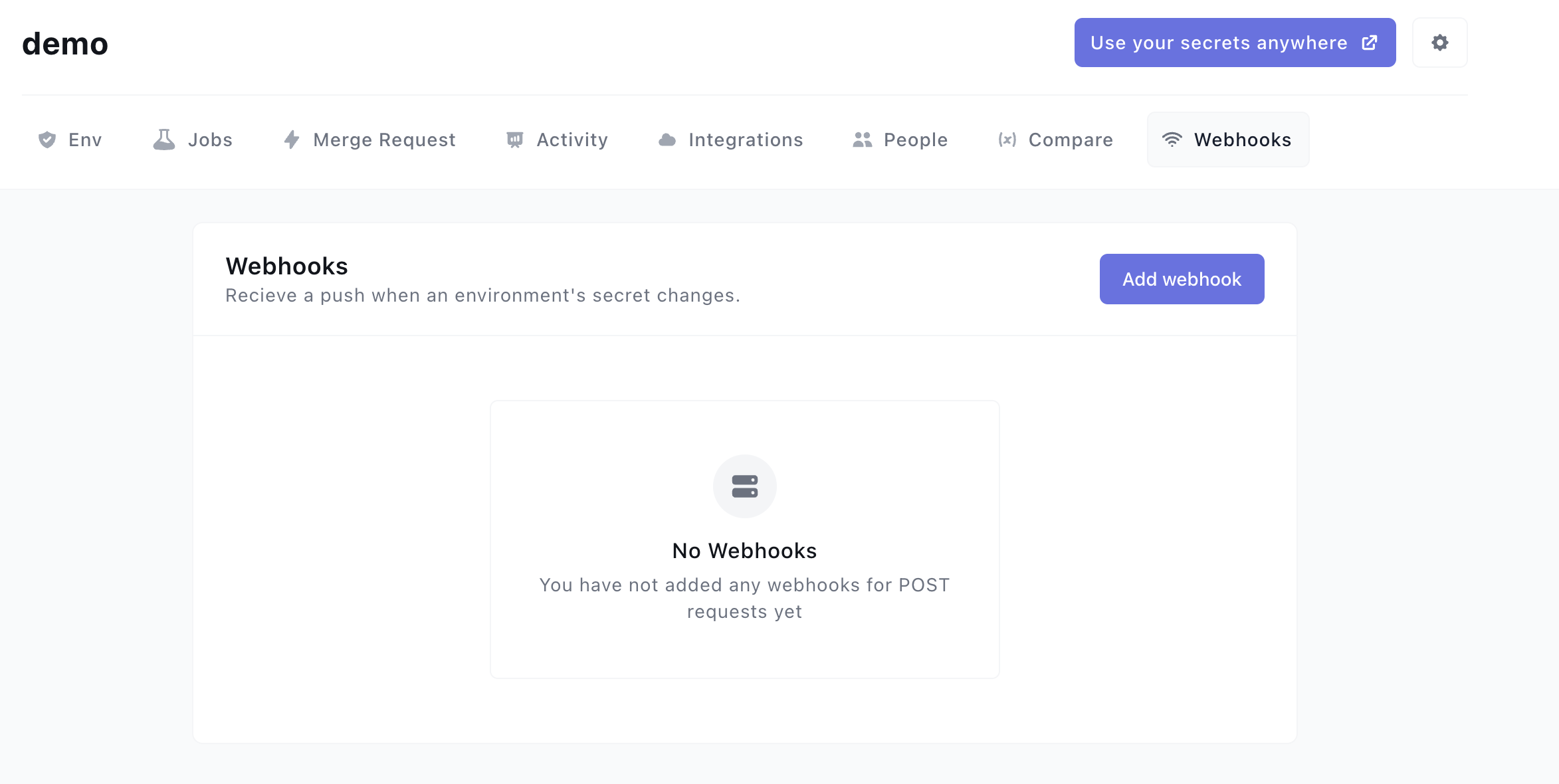View the Activity tab
This screenshot has width=1559, height=784.
coord(572,140)
